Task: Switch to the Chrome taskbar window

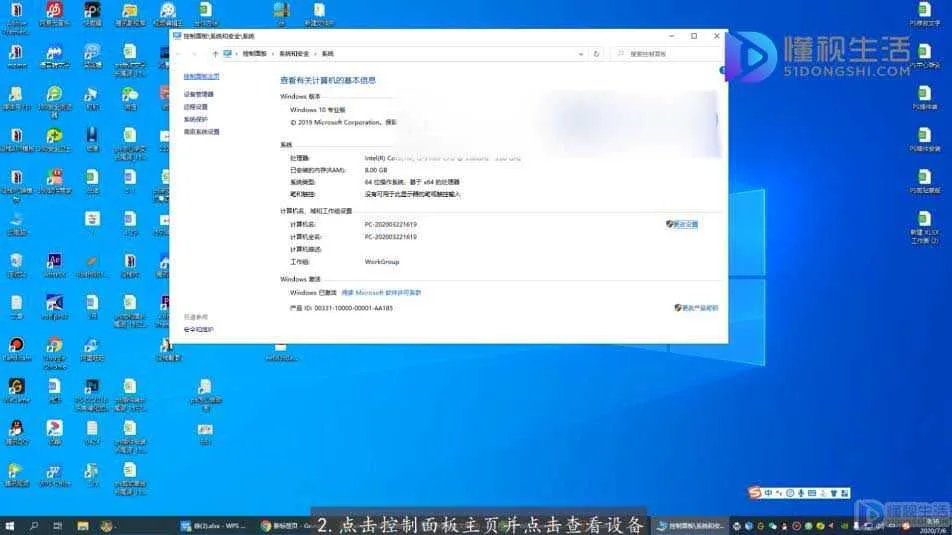Action: point(285,526)
